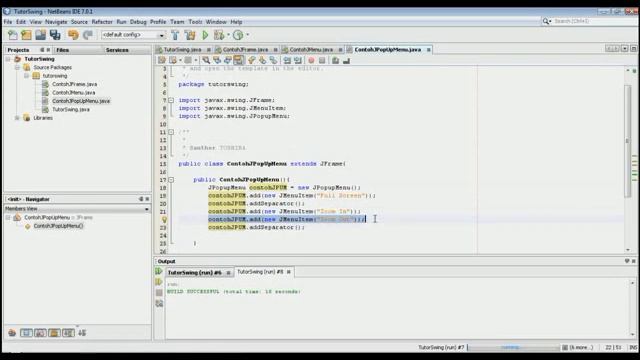Close the ContohJPopUpMenu.java editor tab
The image size is (640, 360).
tap(429, 50)
